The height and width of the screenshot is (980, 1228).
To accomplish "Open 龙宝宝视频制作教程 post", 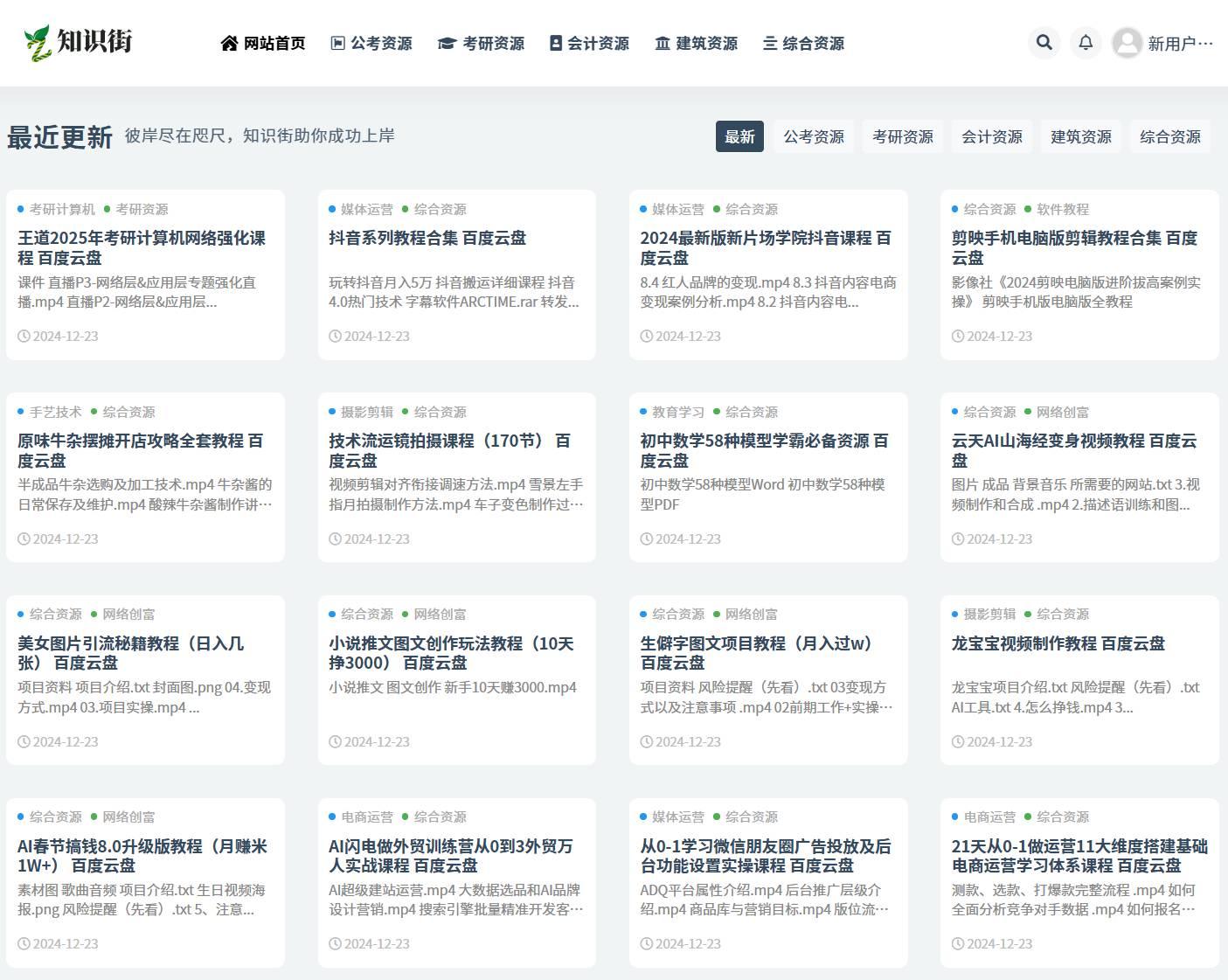I will tap(1058, 643).
